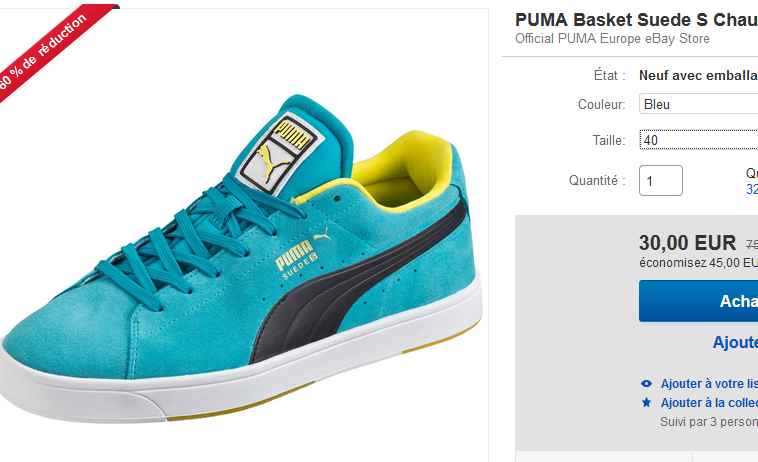Expand the Taille dropdown showing 40
The height and width of the screenshot is (462, 758).
pos(699,140)
